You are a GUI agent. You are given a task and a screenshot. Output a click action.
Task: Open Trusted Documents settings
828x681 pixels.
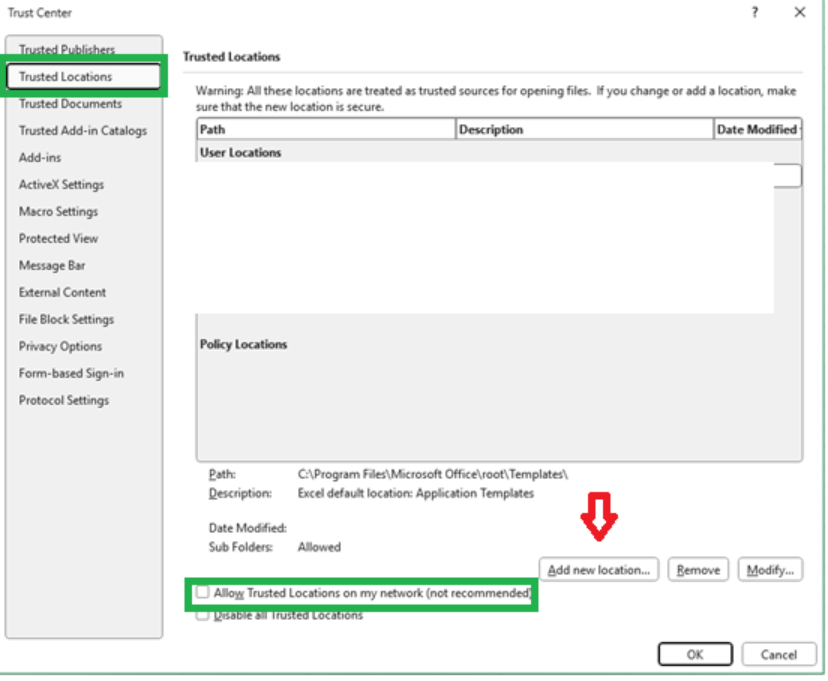click(70, 103)
